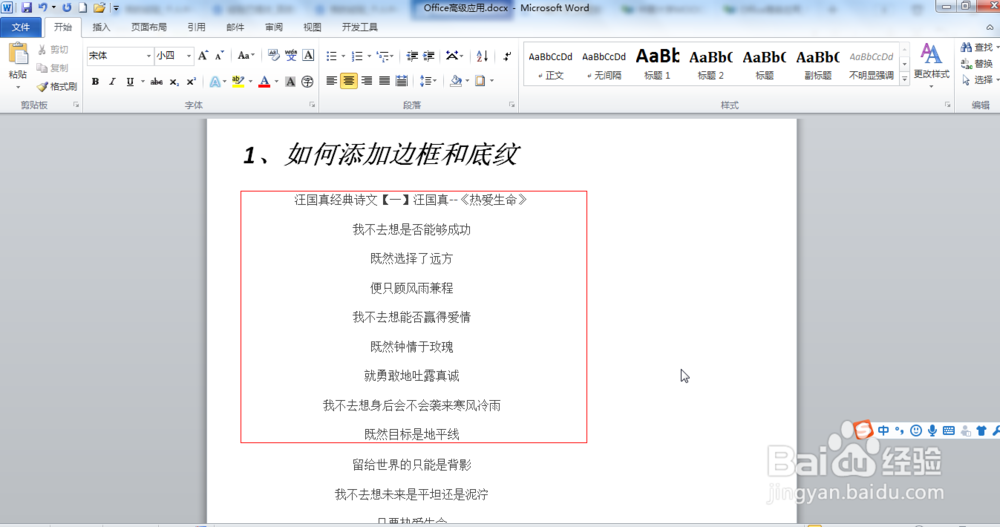Show or hide paragraph marks
Screen dimensions: 1000x527
[x=506, y=56]
